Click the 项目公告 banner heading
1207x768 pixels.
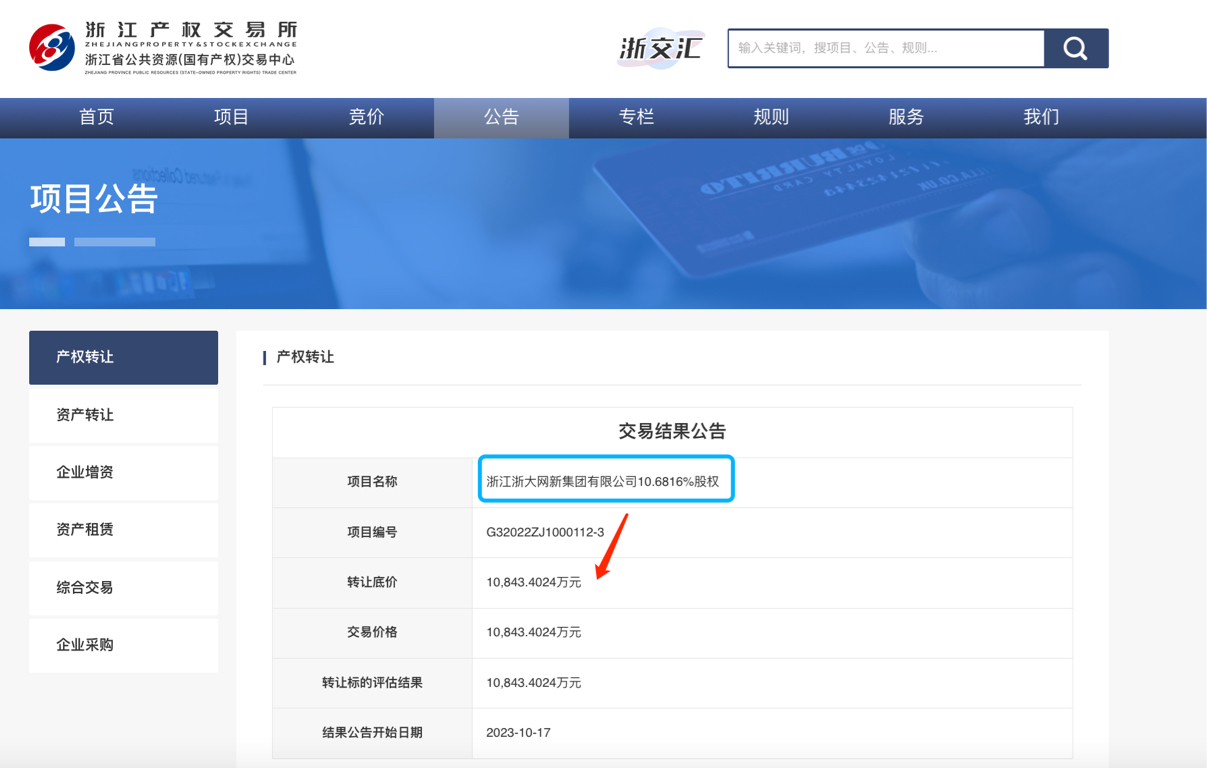pos(94,199)
